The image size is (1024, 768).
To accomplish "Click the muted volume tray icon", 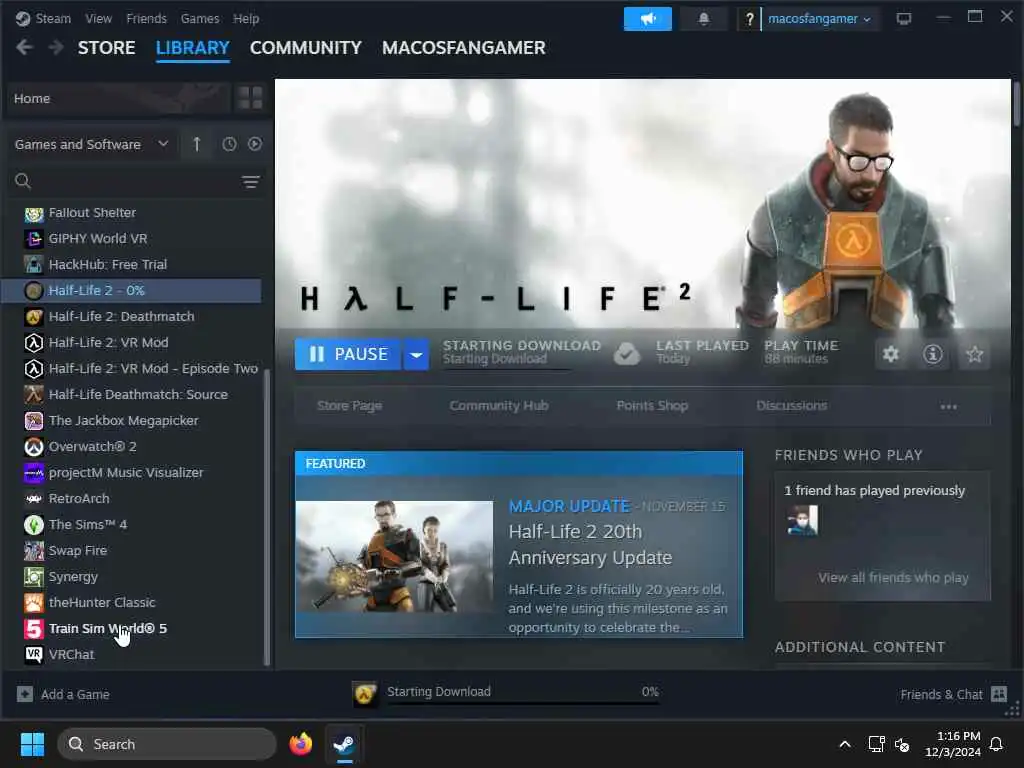I will tap(902, 744).
